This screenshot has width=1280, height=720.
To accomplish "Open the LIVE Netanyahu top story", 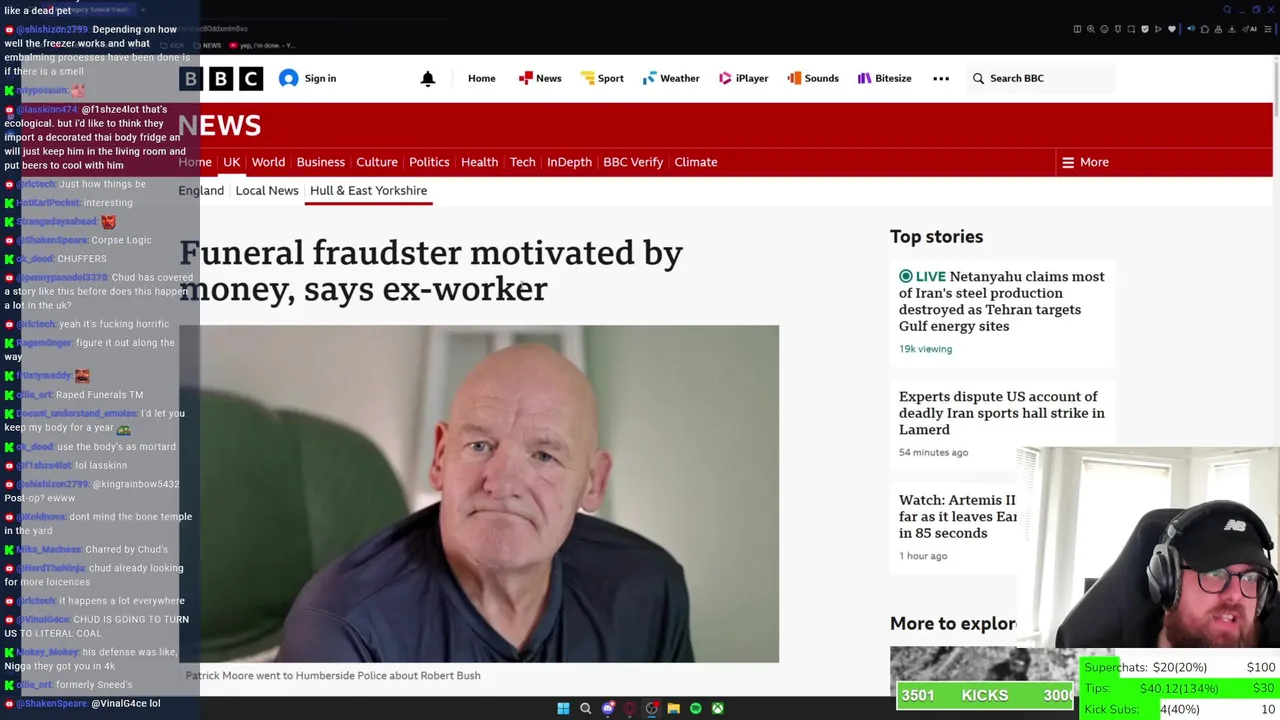I will point(1002,301).
